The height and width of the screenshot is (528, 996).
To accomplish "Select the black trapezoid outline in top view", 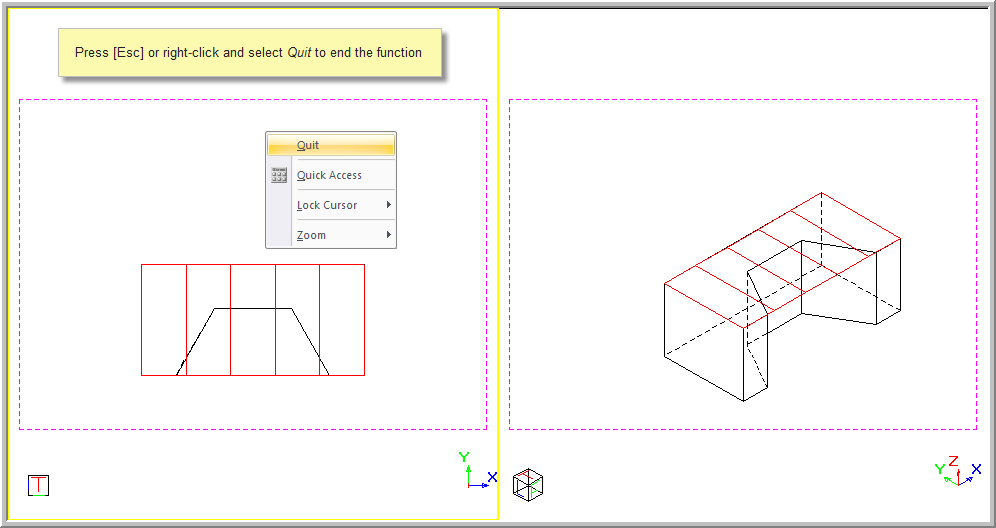I will pos(253,308).
